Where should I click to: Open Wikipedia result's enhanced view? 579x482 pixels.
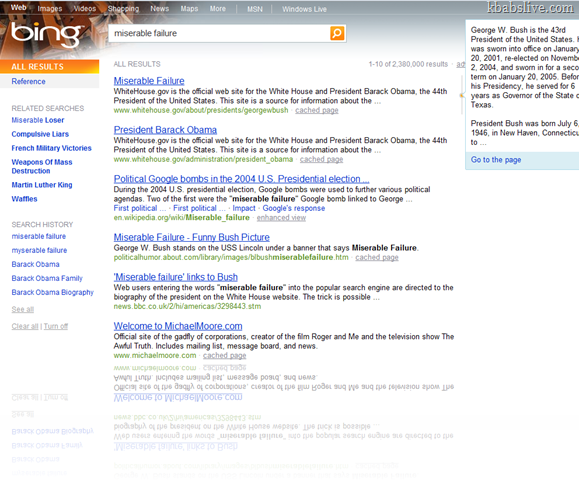pos(281,218)
